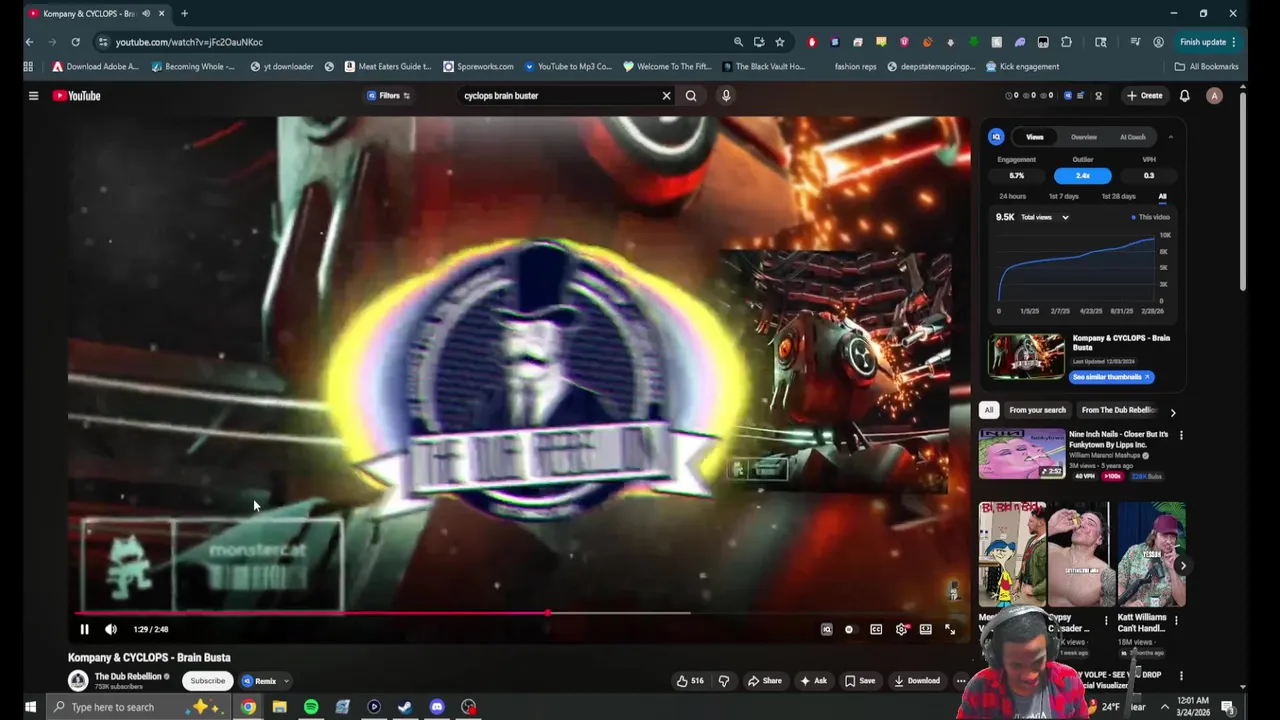Save the video to a playlist

tap(860, 681)
